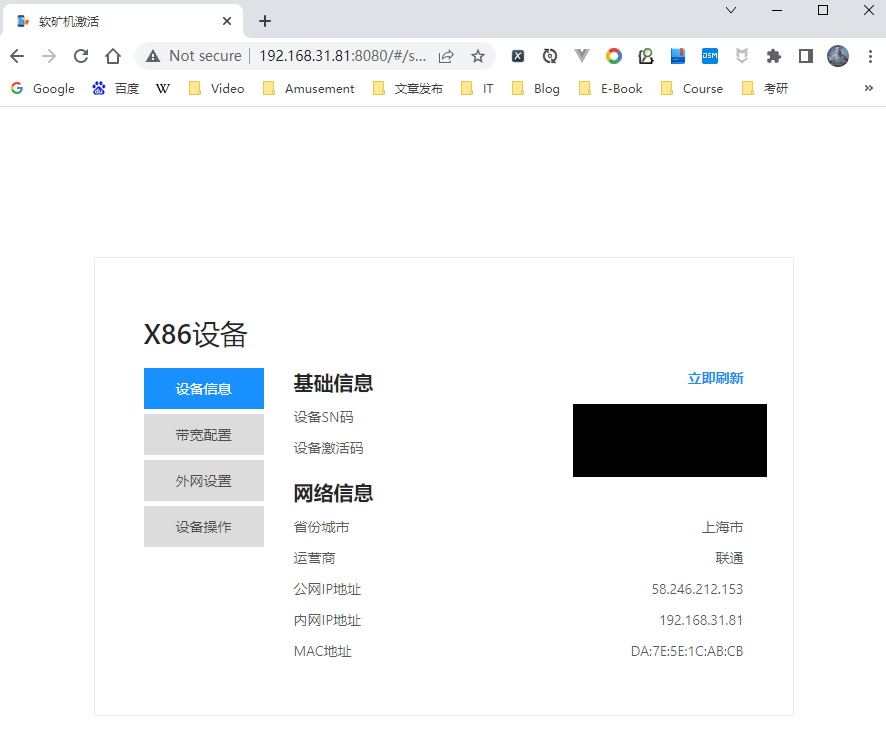886x734 pixels.
Task: Bookmark this page with the star icon
Action: [x=478, y=56]
